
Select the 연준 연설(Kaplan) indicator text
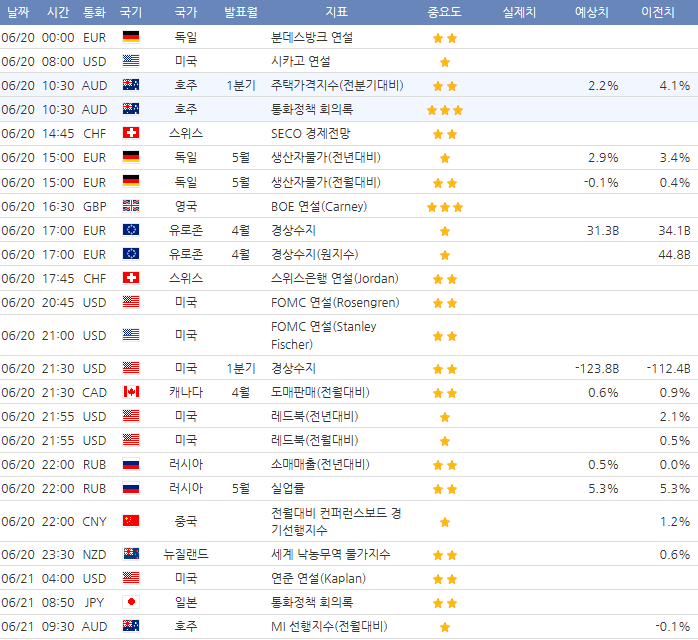tap(318, 579)
